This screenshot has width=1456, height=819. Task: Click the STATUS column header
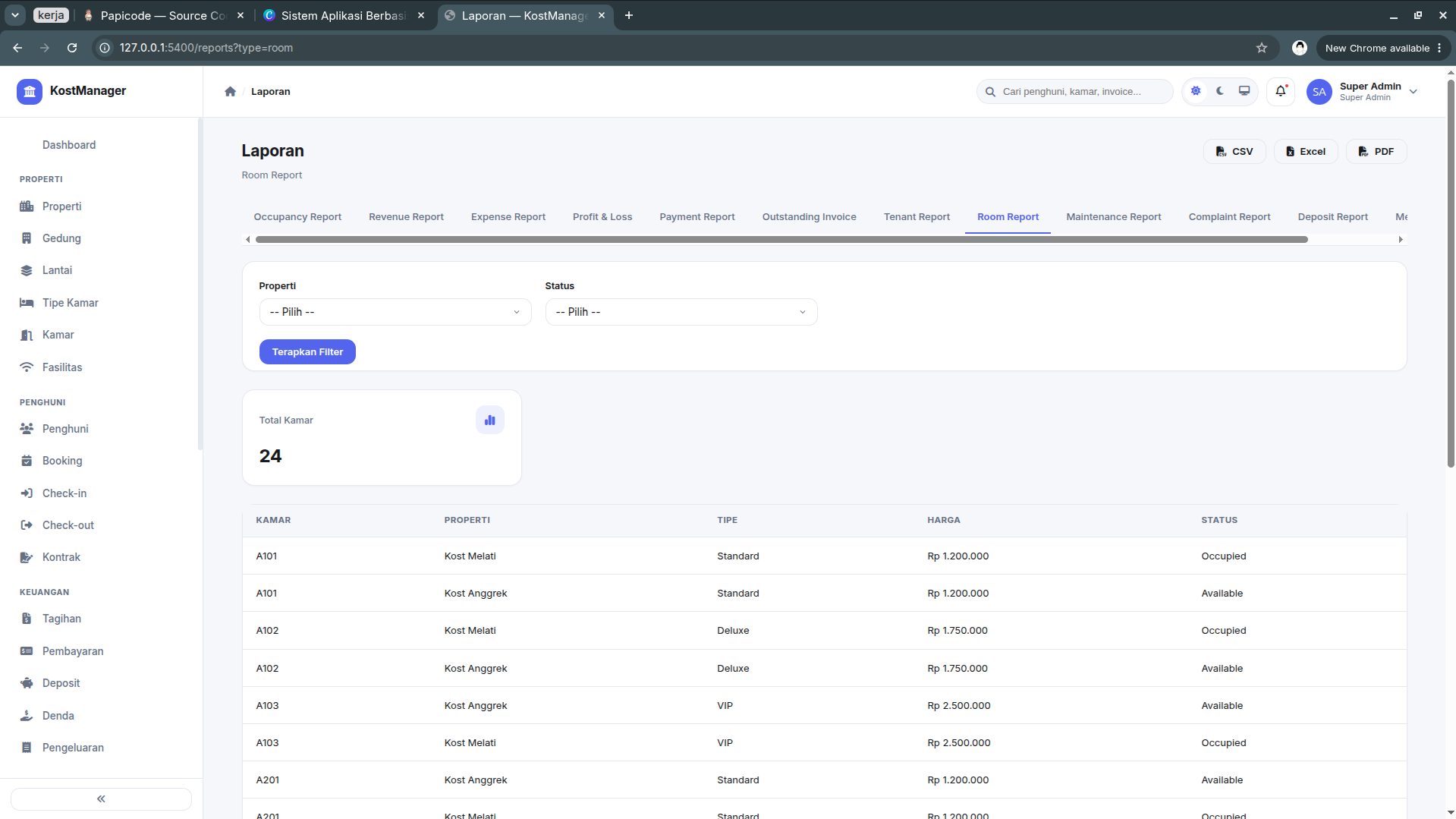pos(1219,520)
